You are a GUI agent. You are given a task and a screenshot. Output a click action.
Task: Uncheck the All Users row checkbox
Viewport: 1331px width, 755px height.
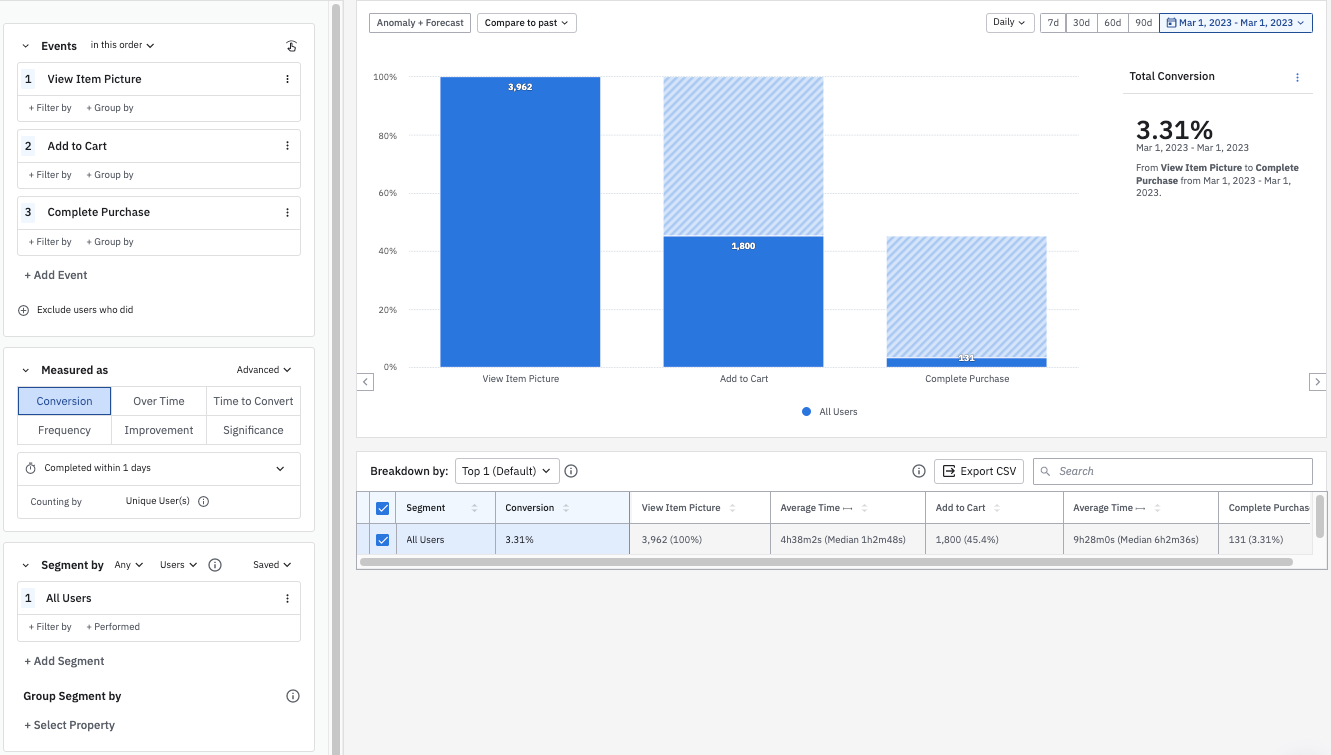point(382,540)
